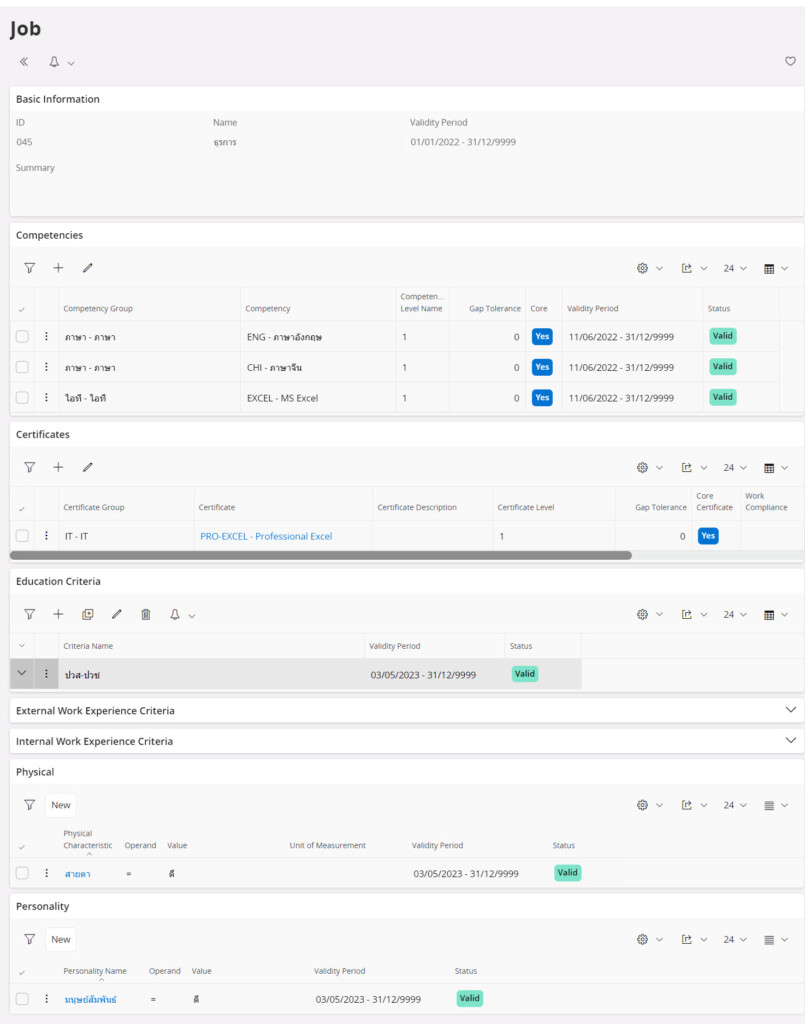Tick checkbox for PRO-EXCEL certificate row
Viewport: 805px width, 1024px height.
coord(22,536)
